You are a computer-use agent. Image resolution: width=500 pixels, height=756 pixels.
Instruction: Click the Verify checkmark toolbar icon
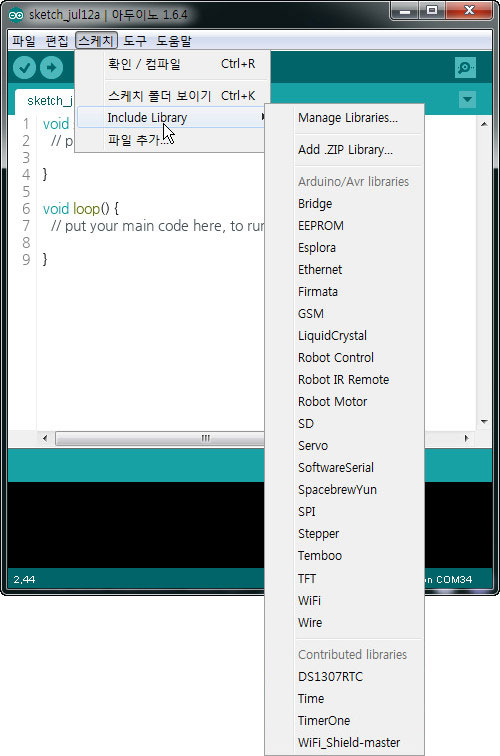pyautogui.click(x=24, y=68)
